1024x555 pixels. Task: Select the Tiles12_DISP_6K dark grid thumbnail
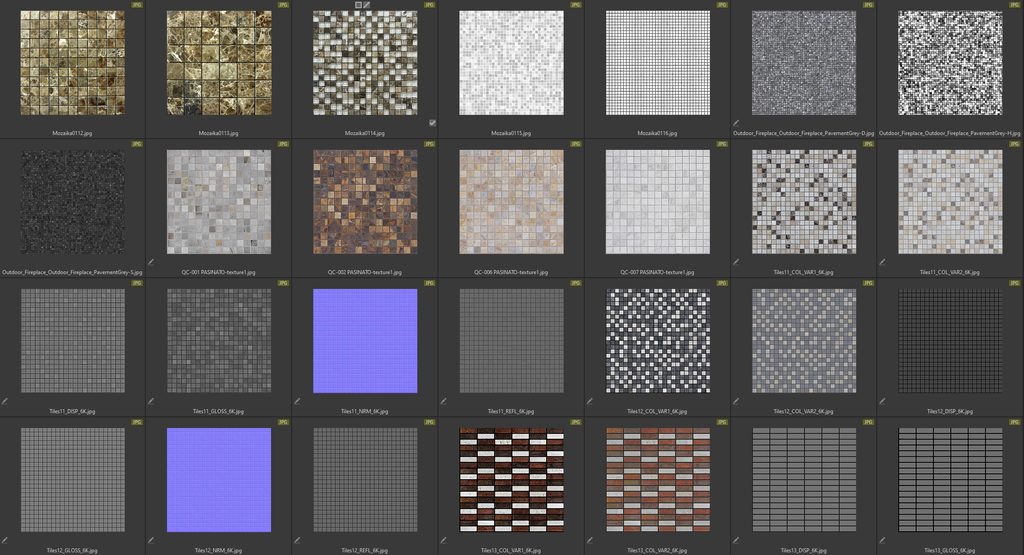(x=950, y=341)
